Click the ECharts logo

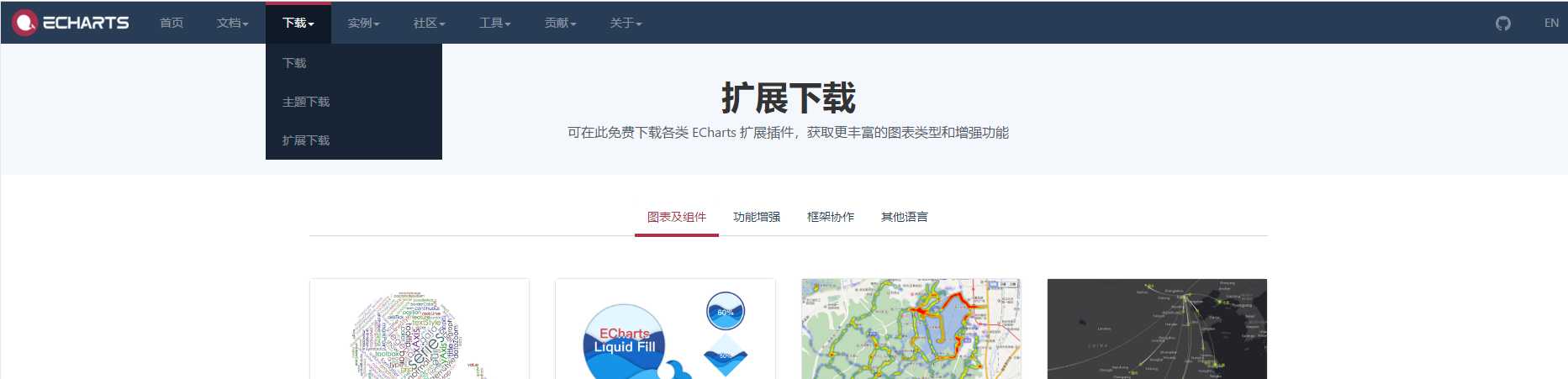click(71, 23)
